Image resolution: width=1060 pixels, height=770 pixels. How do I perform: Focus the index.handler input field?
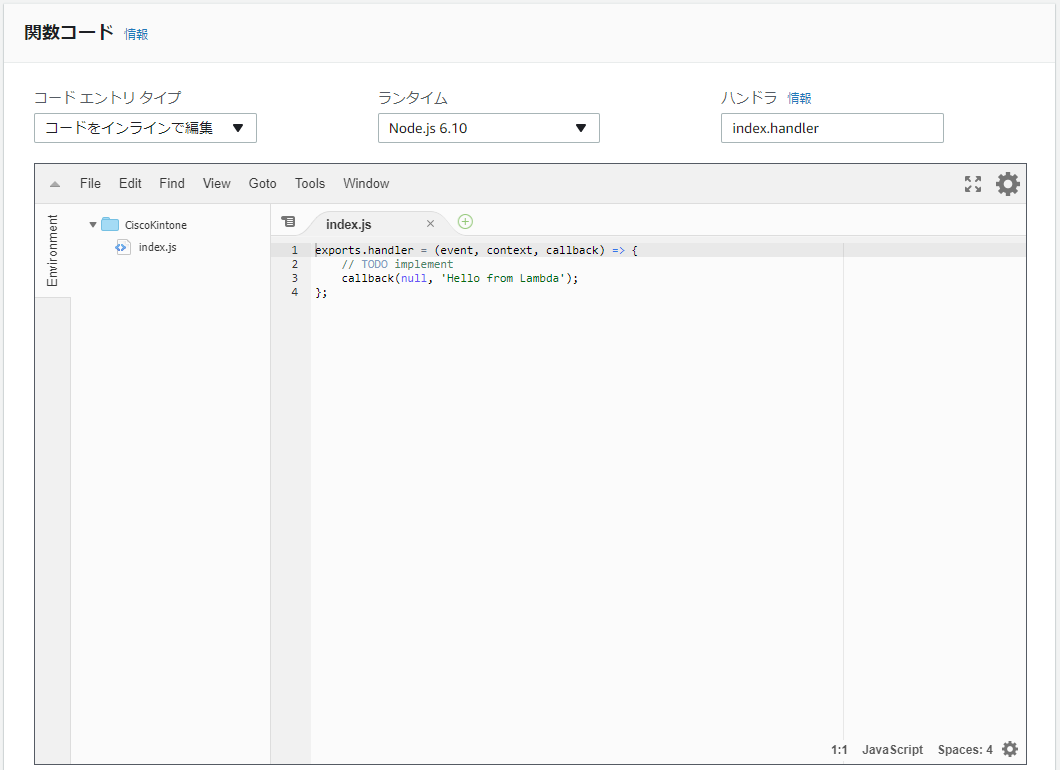(832, 128)
